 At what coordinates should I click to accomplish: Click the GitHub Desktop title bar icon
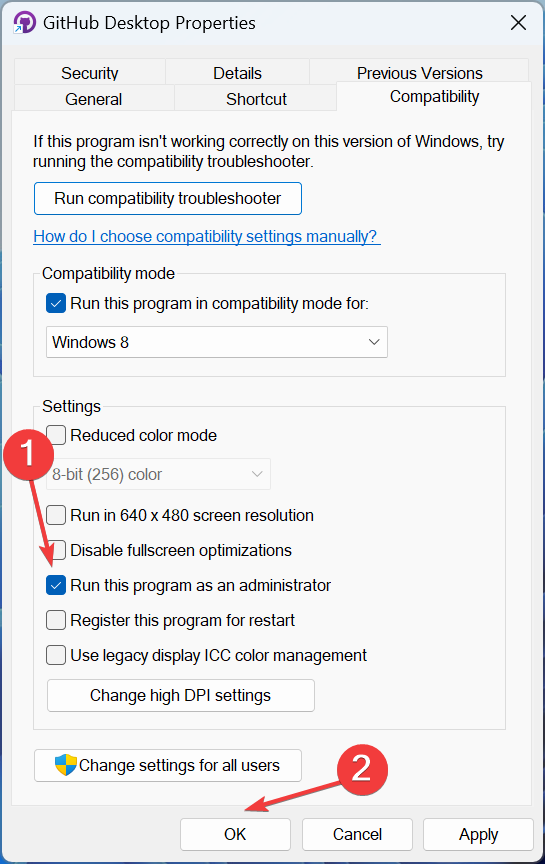pos(24,23)
